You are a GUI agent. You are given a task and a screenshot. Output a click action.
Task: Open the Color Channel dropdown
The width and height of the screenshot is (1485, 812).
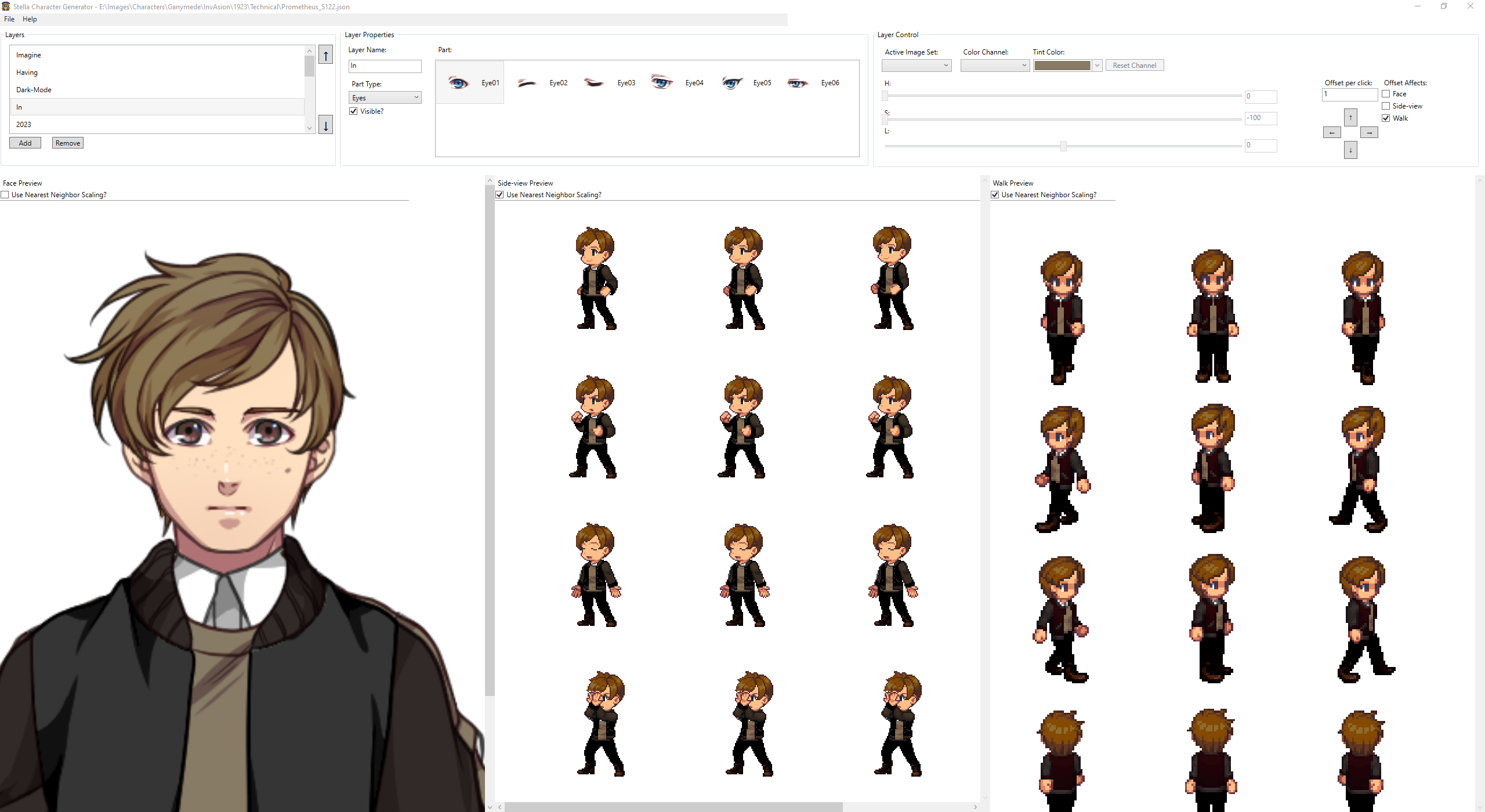pyautogui.click(x=995, y=66)
